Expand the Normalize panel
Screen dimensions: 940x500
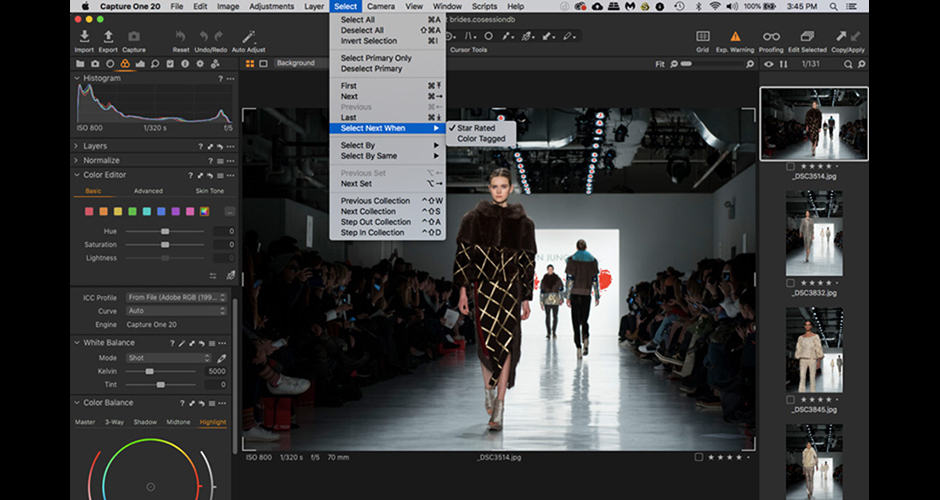point(76,160)
